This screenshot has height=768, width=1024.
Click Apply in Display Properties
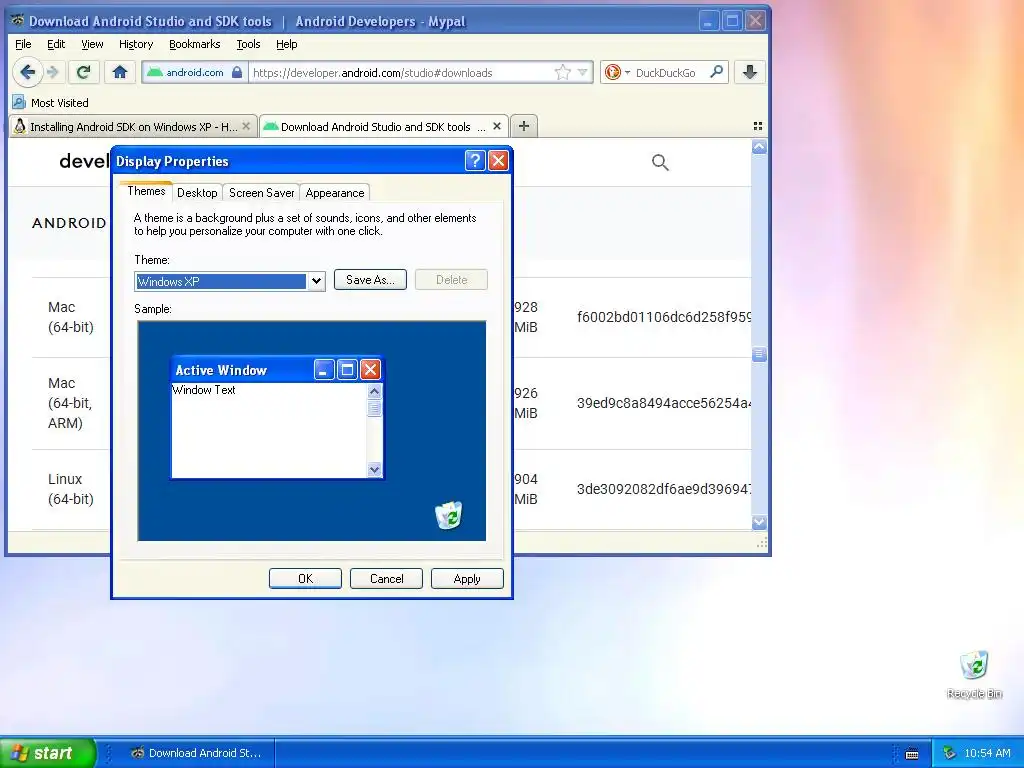[467, 579]
